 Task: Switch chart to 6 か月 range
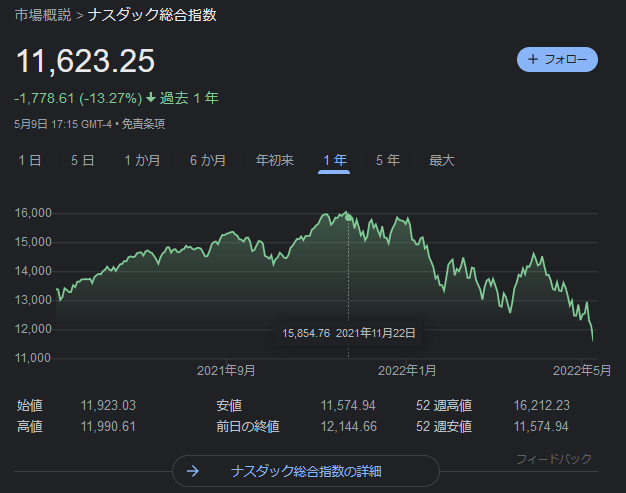208,160
